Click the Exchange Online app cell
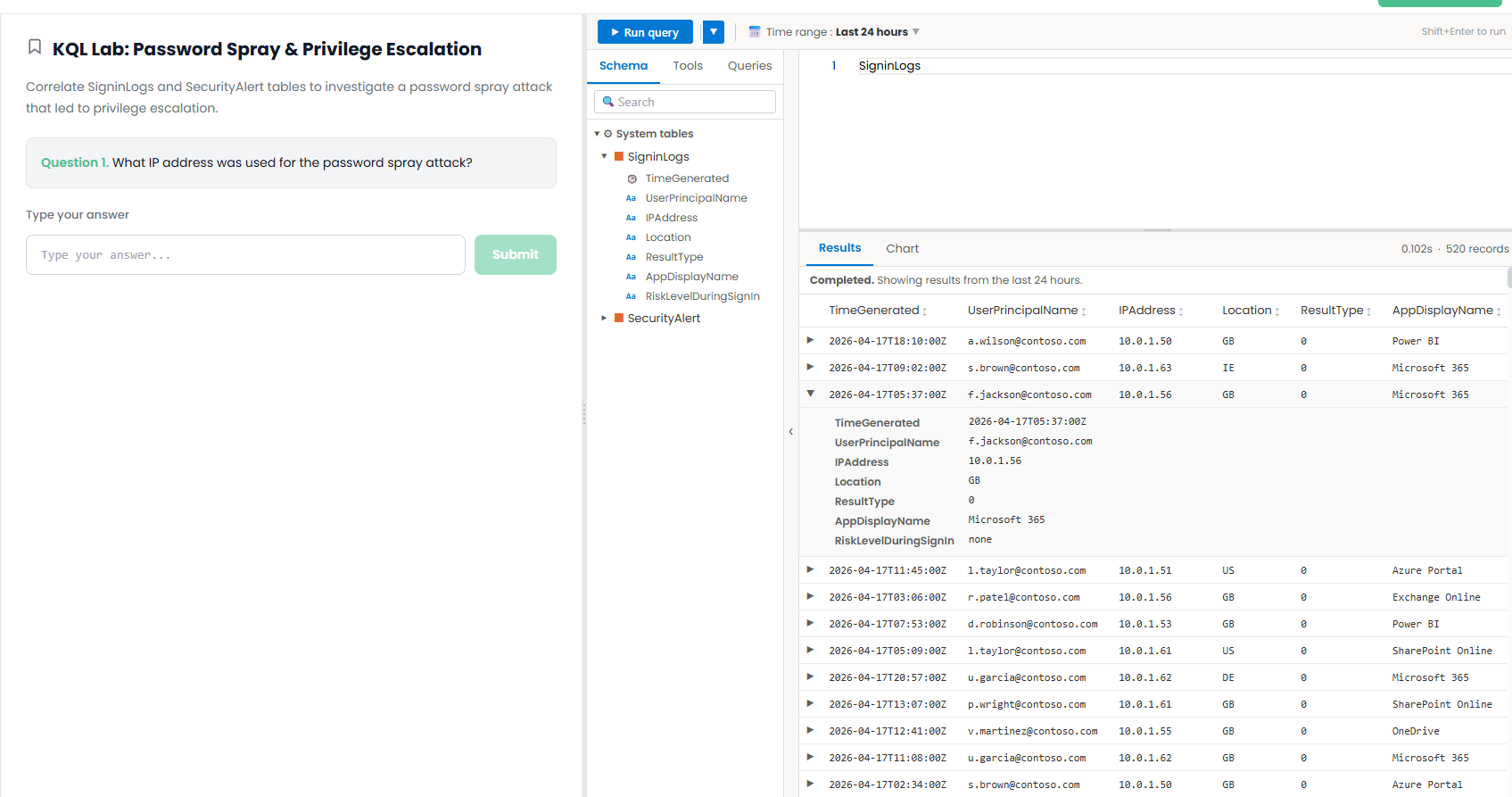The height and width of the screenshot is (797, 1512). click(x=1436, y=597)
